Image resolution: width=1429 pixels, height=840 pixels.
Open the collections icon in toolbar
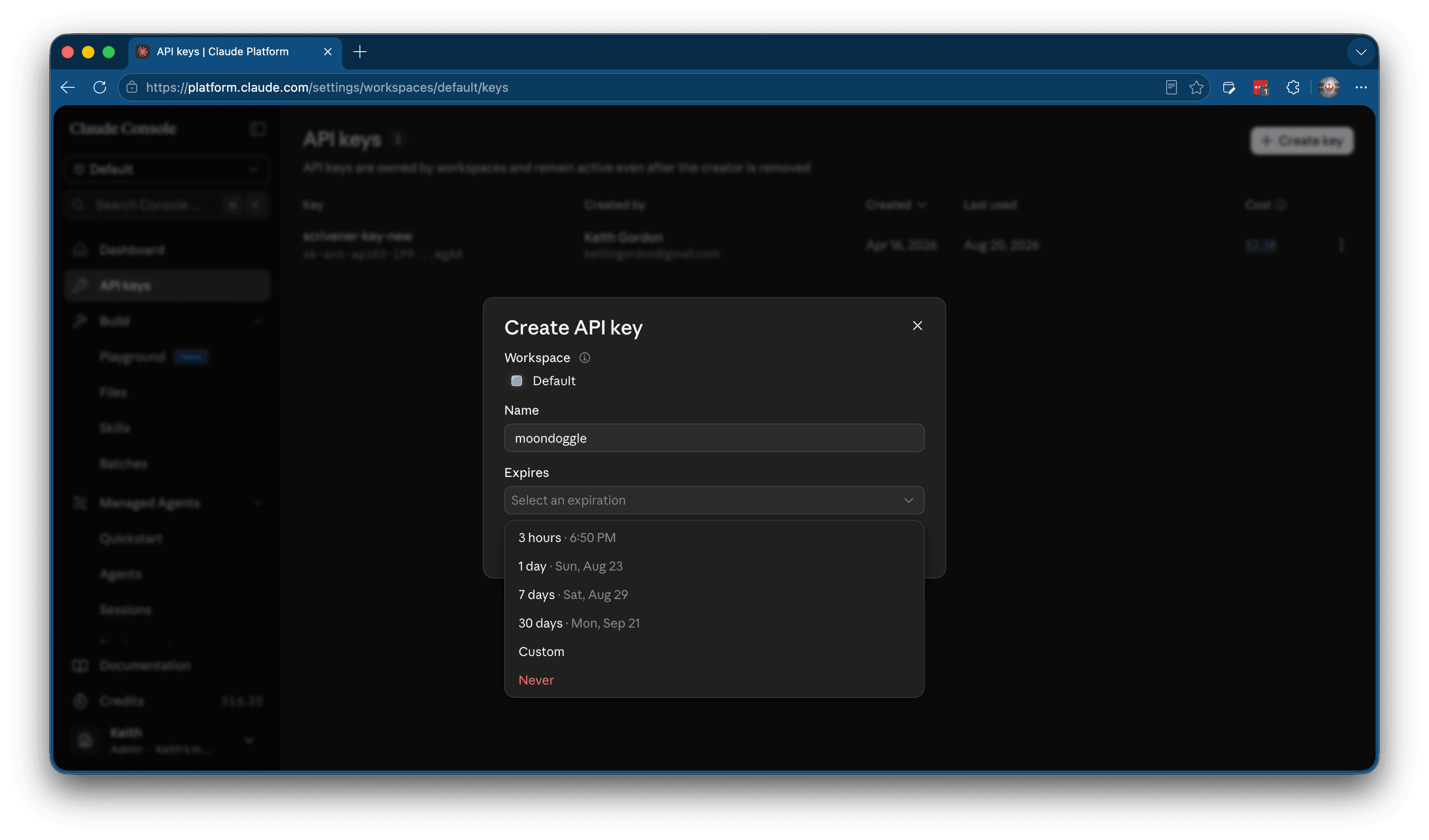click(x=1229, y=87)
